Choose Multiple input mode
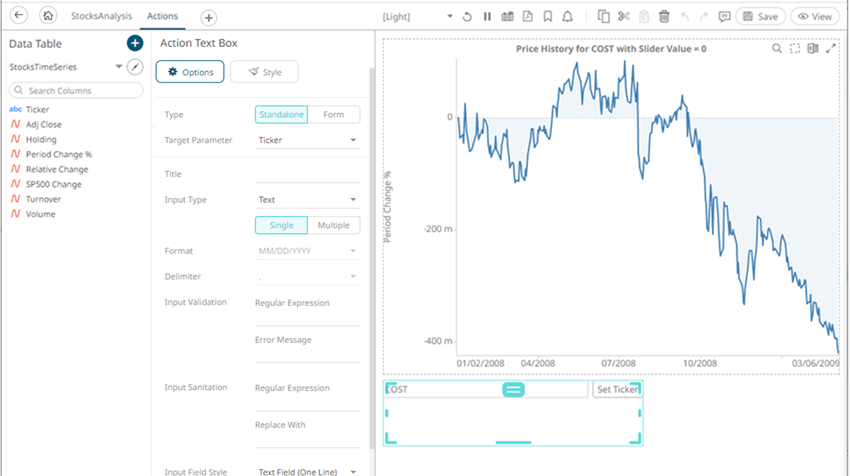Image resolution: width=851 pixels, height=476 pixels. pyautogui.click(x=333, y=225)
